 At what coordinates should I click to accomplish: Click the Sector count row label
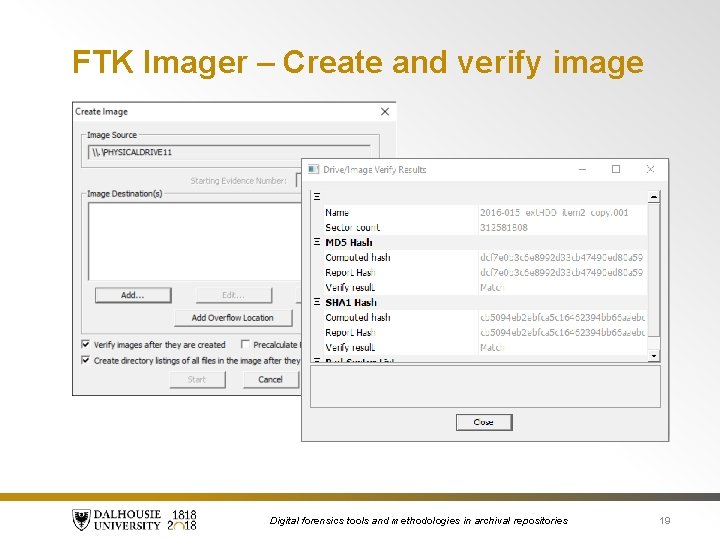[x=353, y=227]
